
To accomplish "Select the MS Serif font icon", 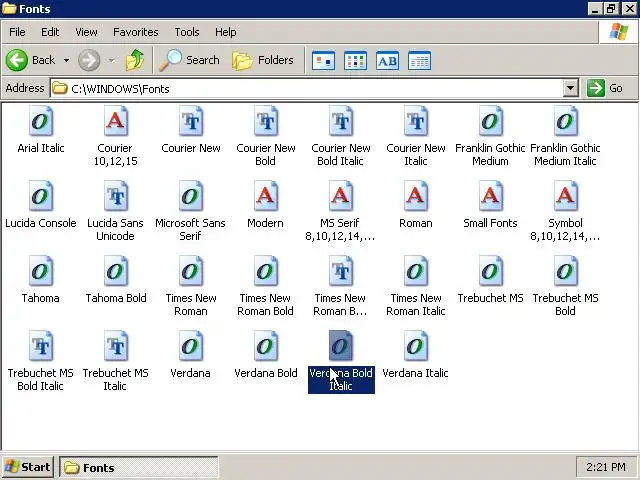I will (341, 196).
